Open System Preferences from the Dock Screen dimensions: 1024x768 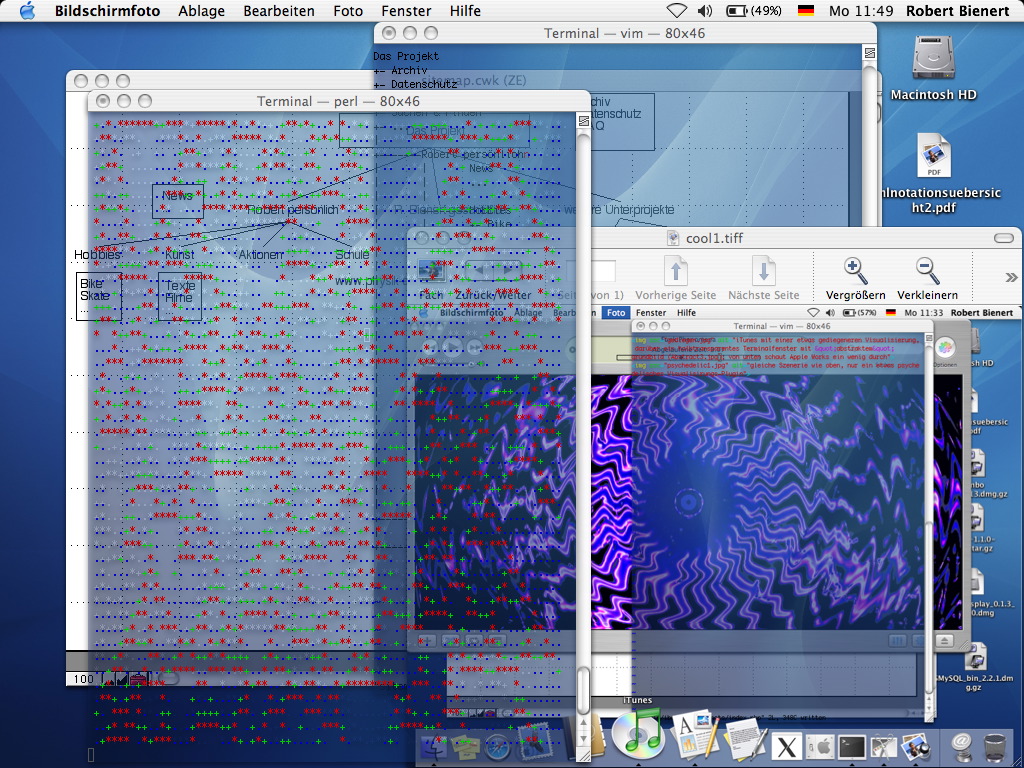tap(820, 747)
